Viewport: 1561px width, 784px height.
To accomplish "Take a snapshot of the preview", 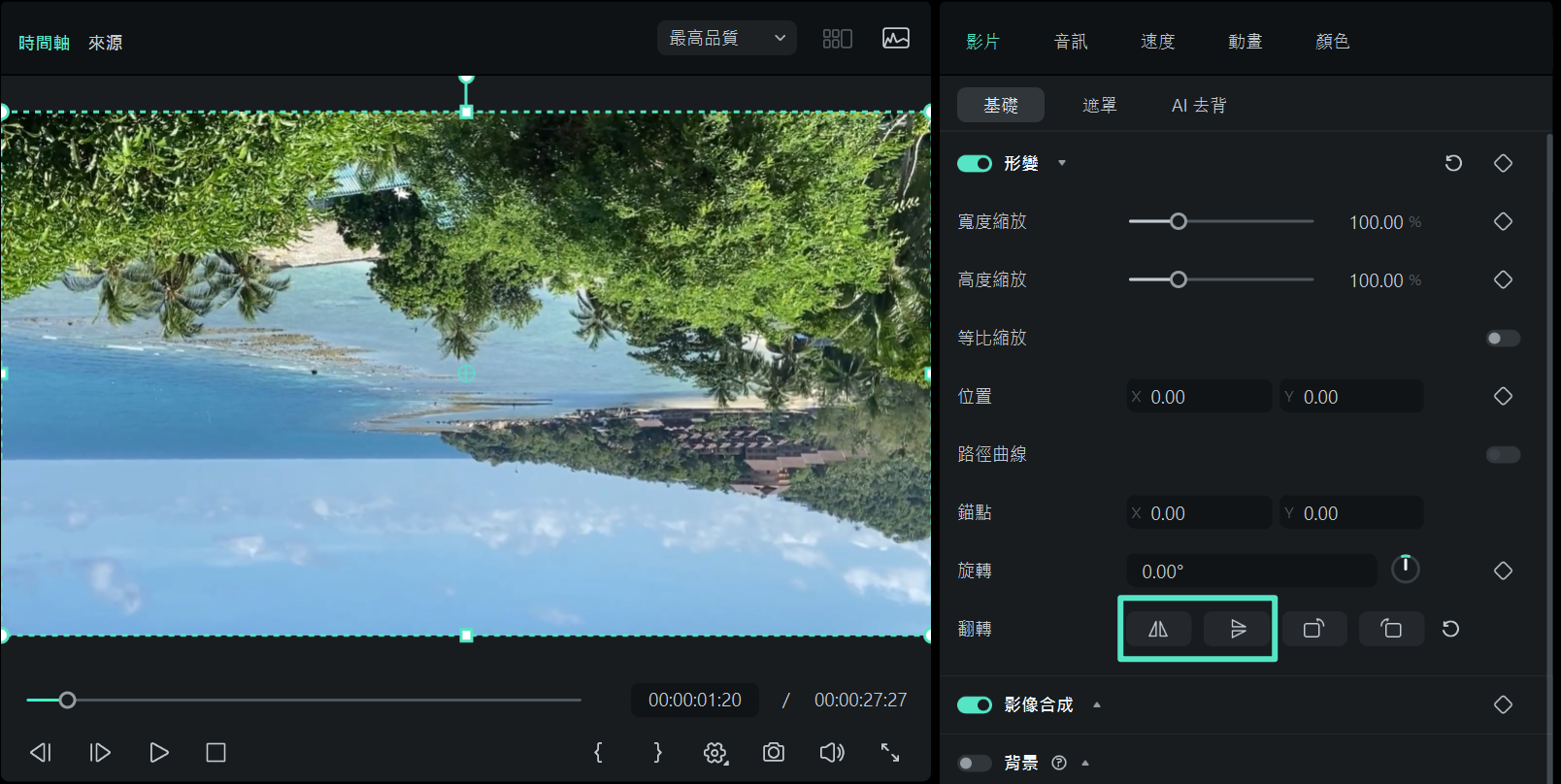I will (x=774, y=752).
